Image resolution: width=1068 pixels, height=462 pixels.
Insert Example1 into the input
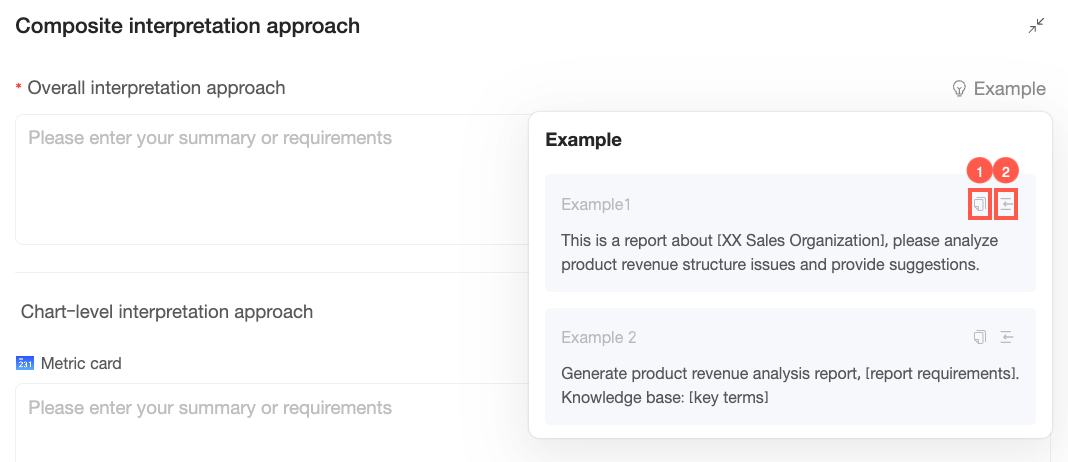[x=1007, y=204]
